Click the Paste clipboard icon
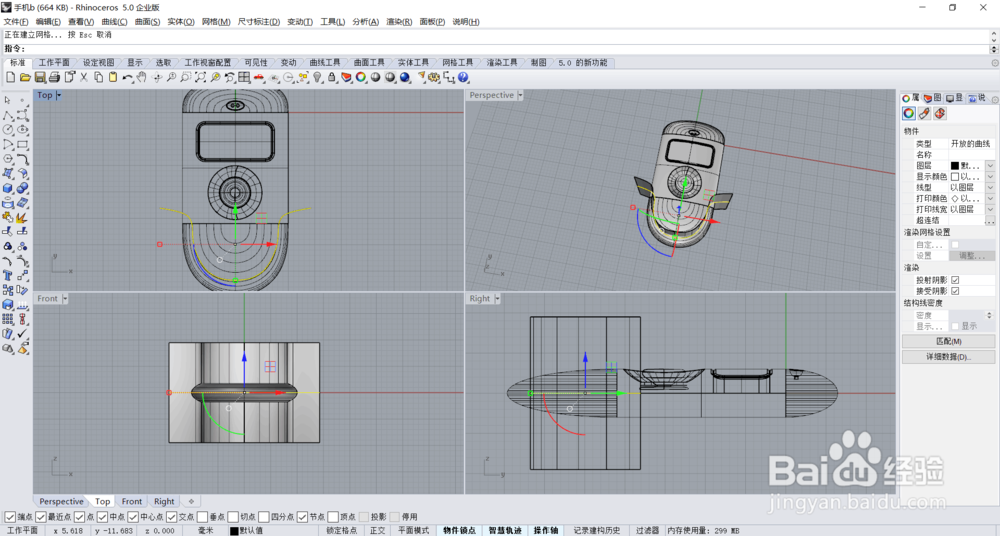The height and width of the screenshot is (536, 1000). pos(113,77)
